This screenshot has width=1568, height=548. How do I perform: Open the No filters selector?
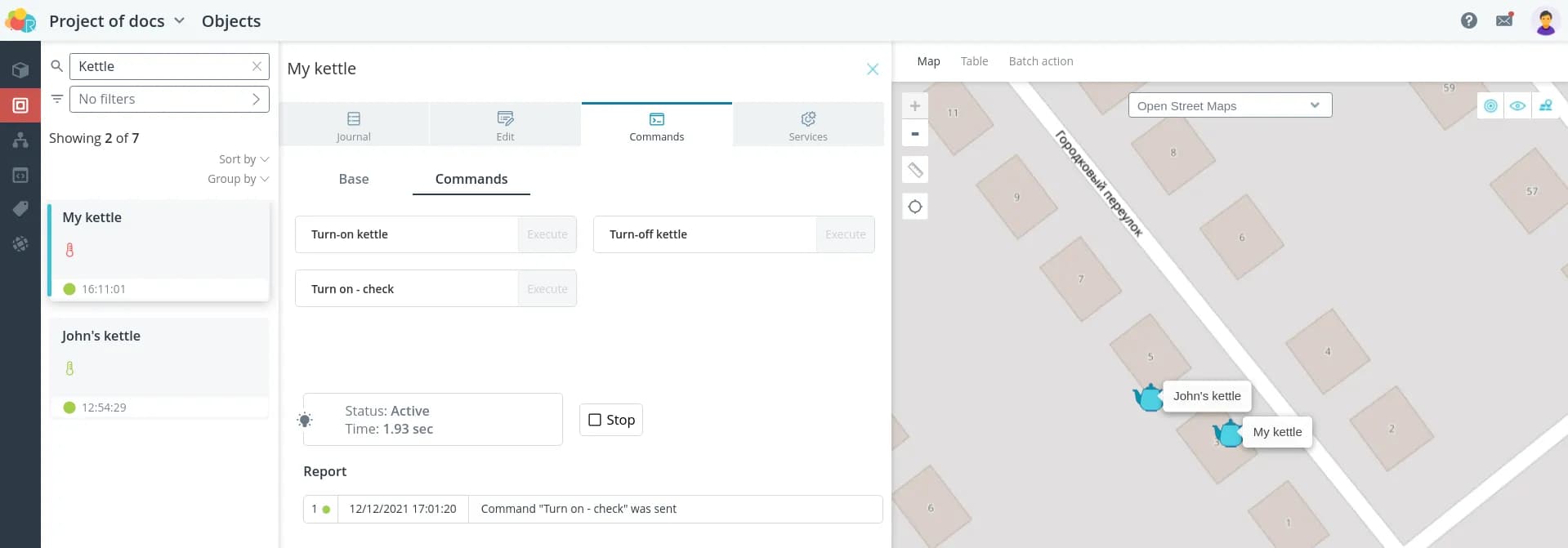169,99
